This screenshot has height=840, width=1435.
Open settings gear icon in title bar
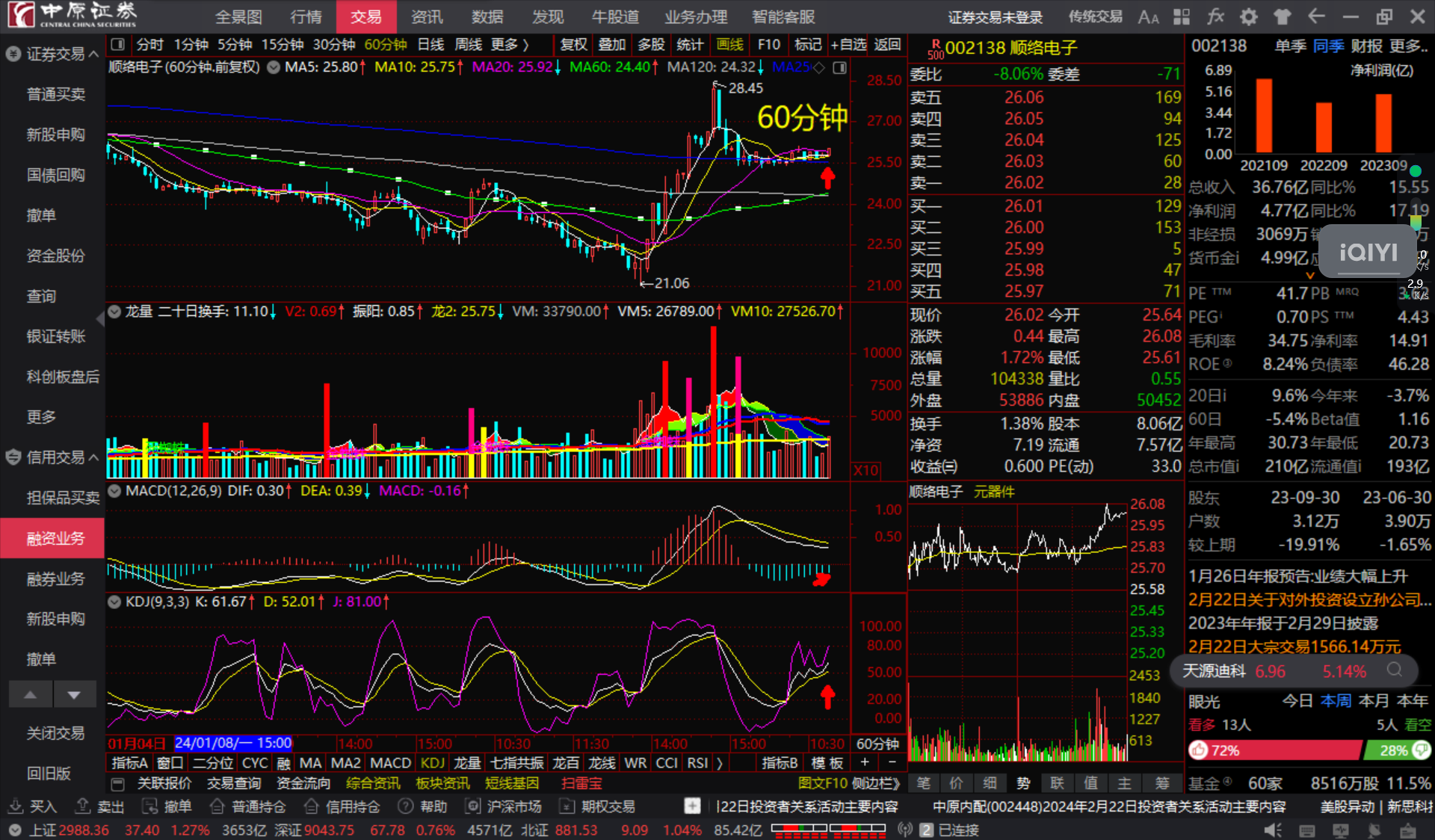click(1249, 17)
